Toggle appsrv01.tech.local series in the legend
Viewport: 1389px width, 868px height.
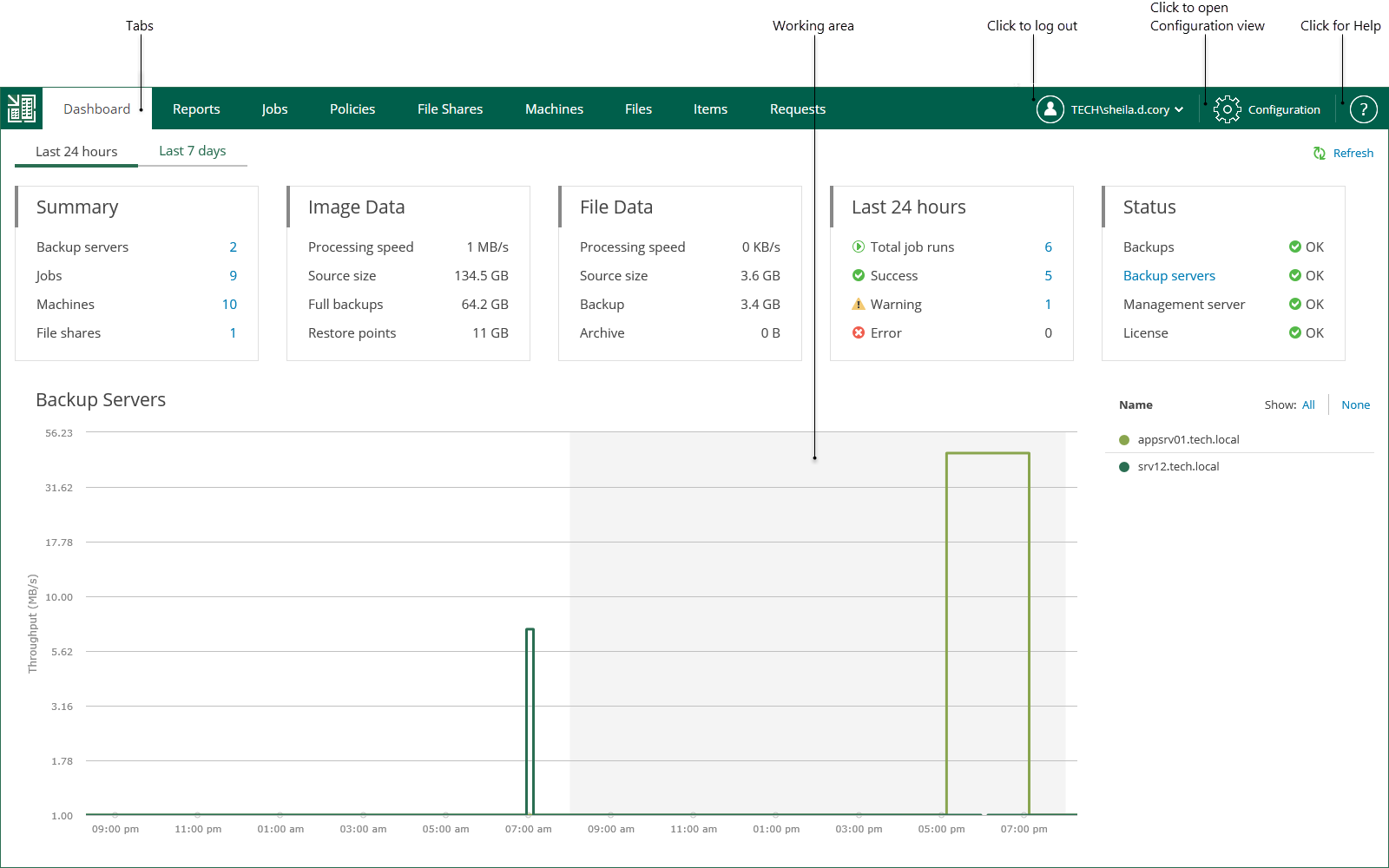coord(1124,440)
